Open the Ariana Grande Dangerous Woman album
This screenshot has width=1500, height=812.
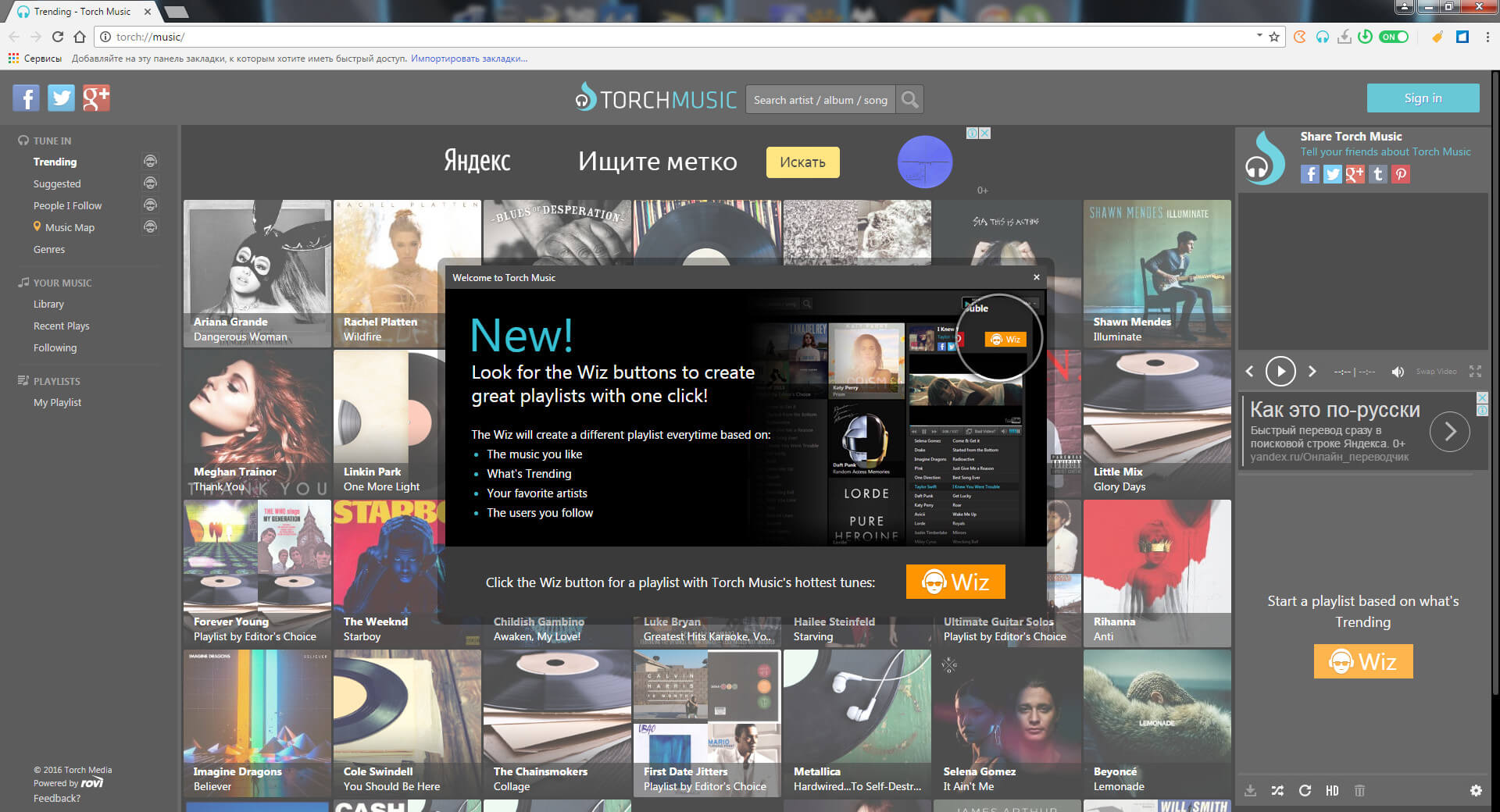click(x=257, y=273)
